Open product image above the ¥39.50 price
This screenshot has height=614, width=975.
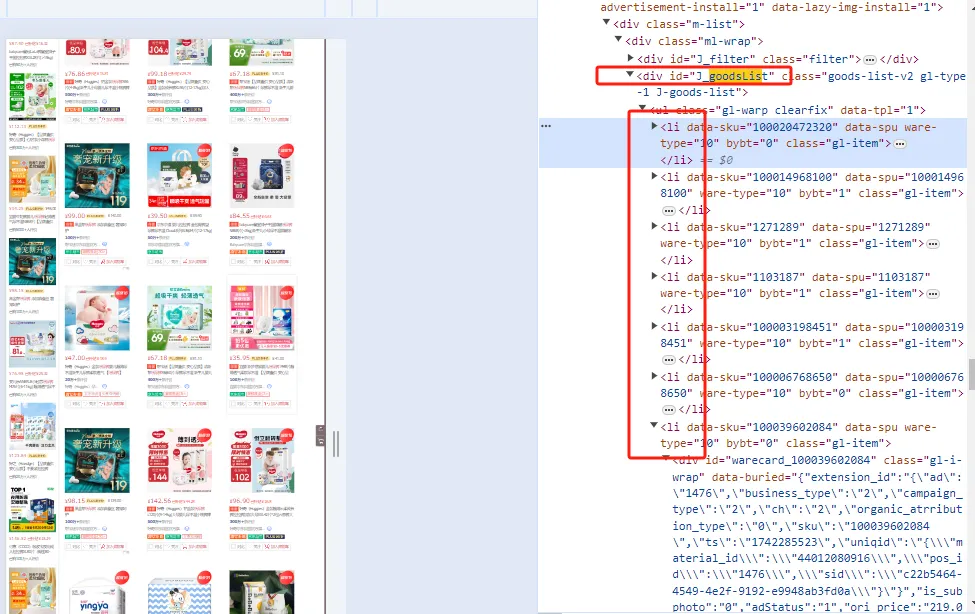[179, 175]
